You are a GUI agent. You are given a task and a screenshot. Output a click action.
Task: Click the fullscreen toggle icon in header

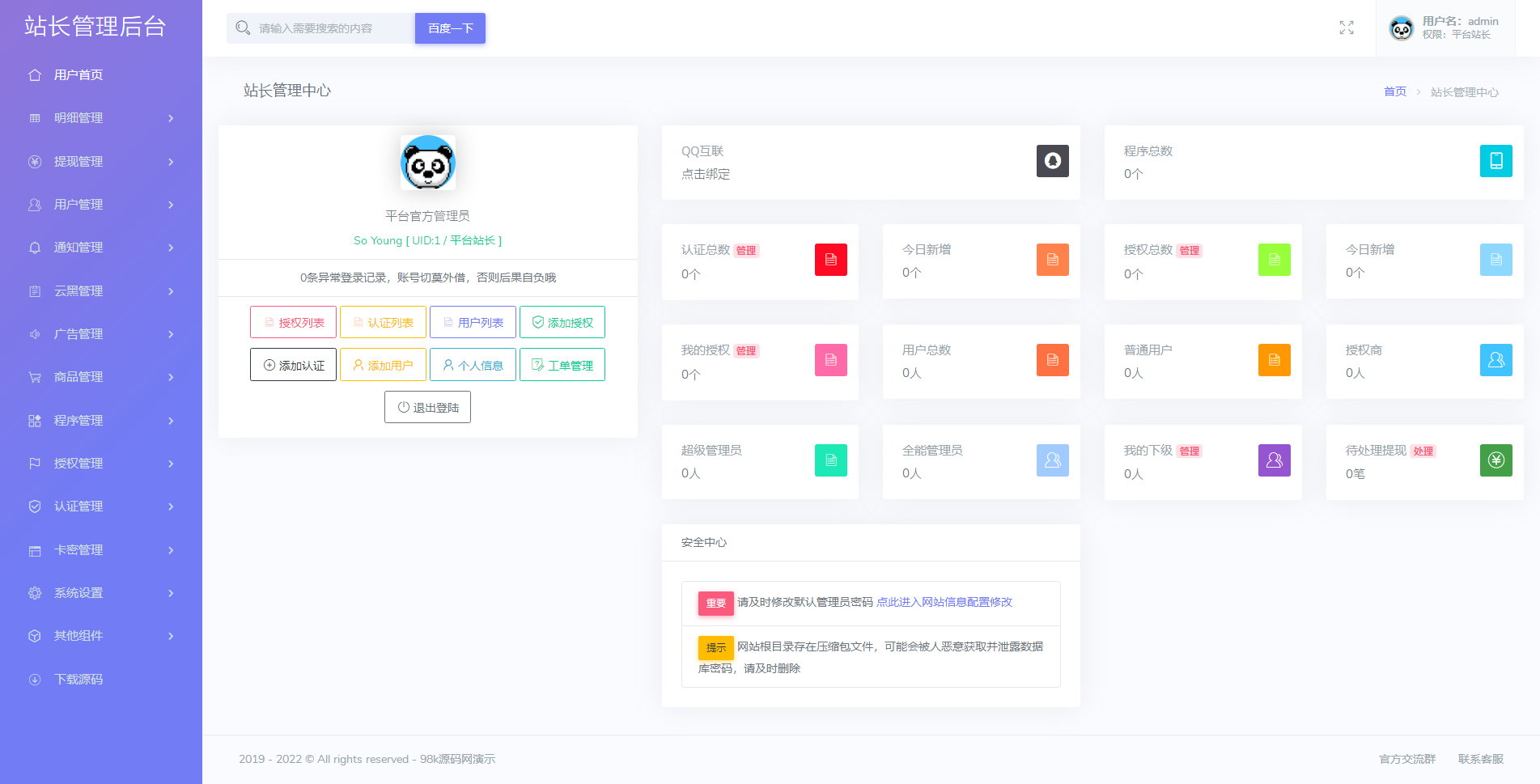pos(1347,28)
